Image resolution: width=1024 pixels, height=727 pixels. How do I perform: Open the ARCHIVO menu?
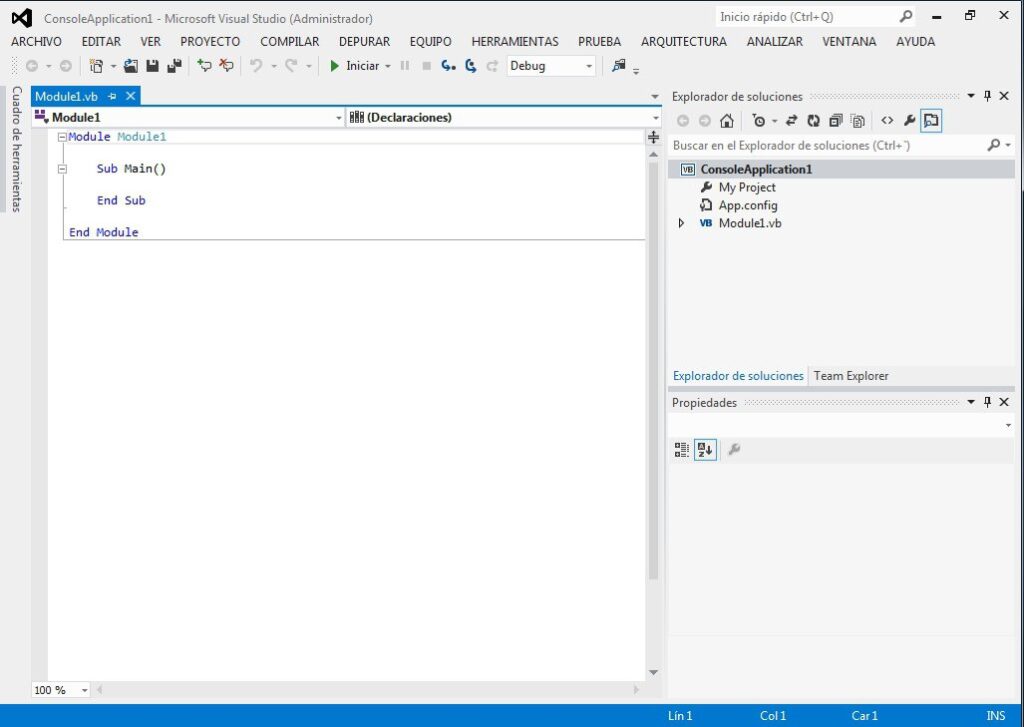coord(37,42)
